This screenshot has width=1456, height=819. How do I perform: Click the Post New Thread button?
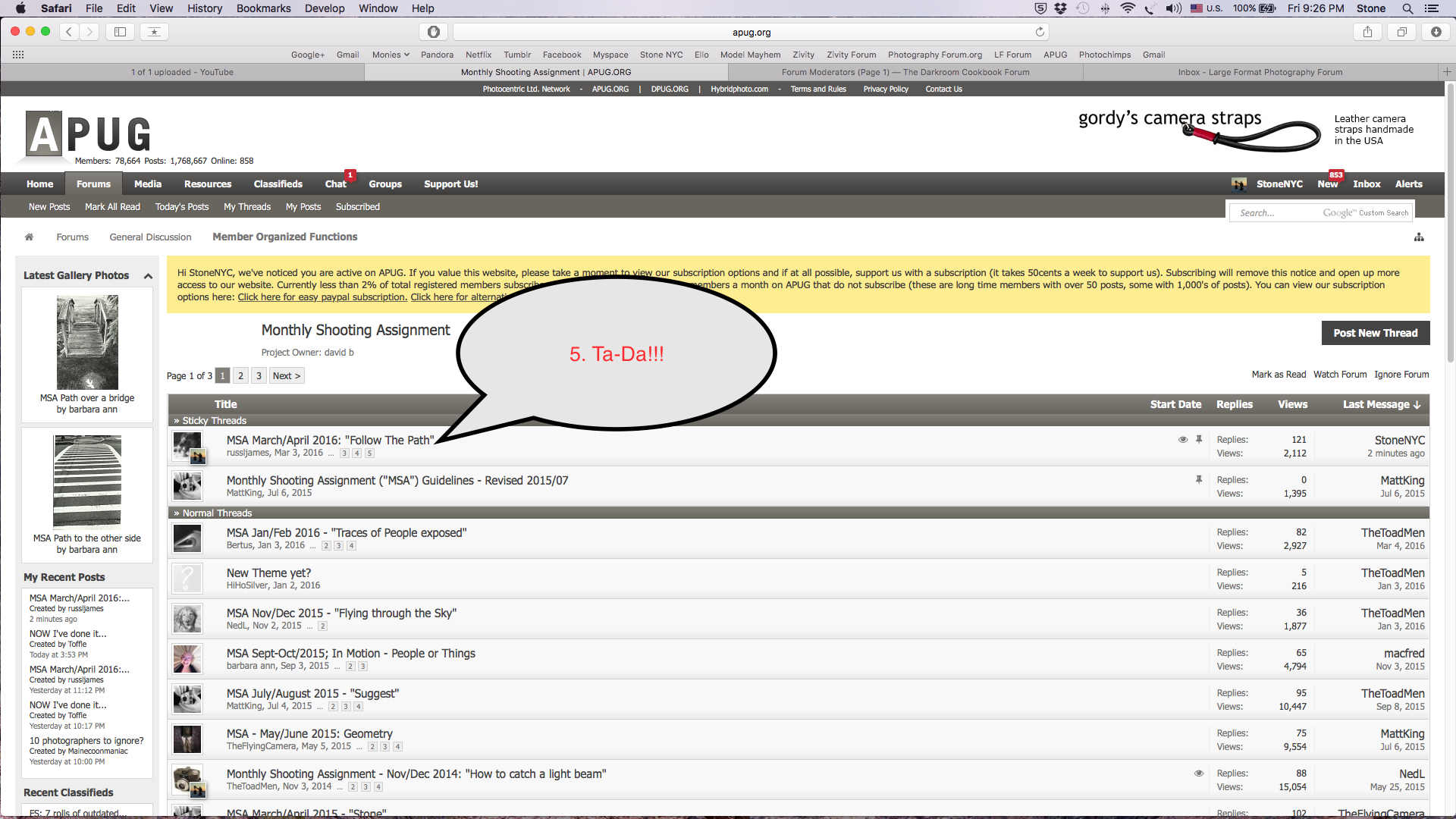pos(1375,333)
